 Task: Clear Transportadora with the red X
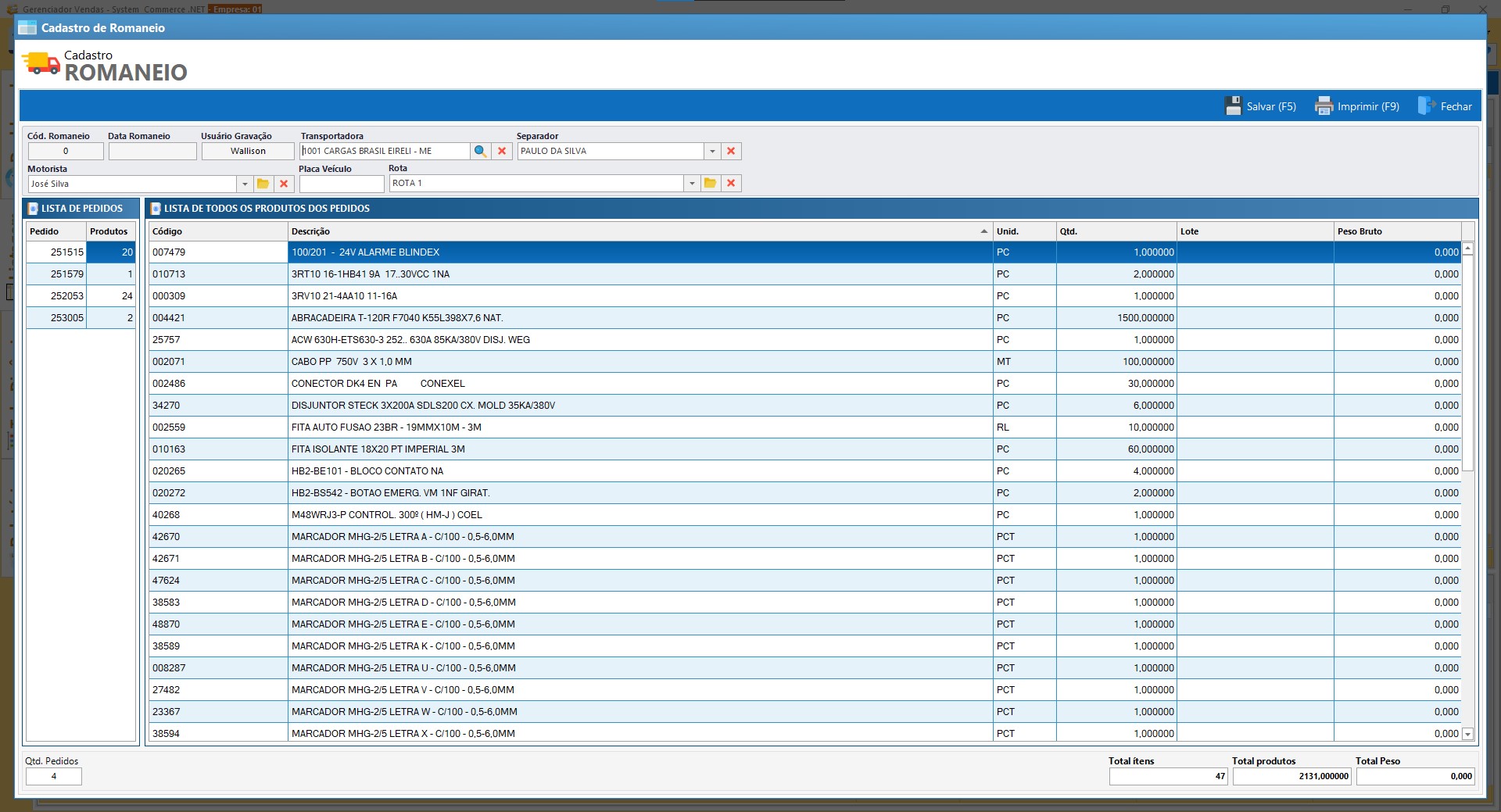502,151
